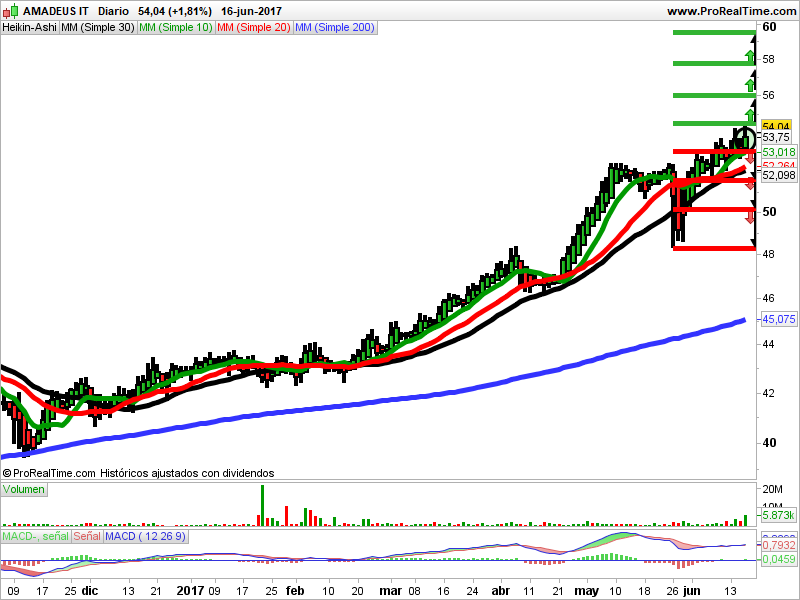This screenshot has height=600, width=800.
Task: Click the Señal indicator label
Action: (87, 536)
